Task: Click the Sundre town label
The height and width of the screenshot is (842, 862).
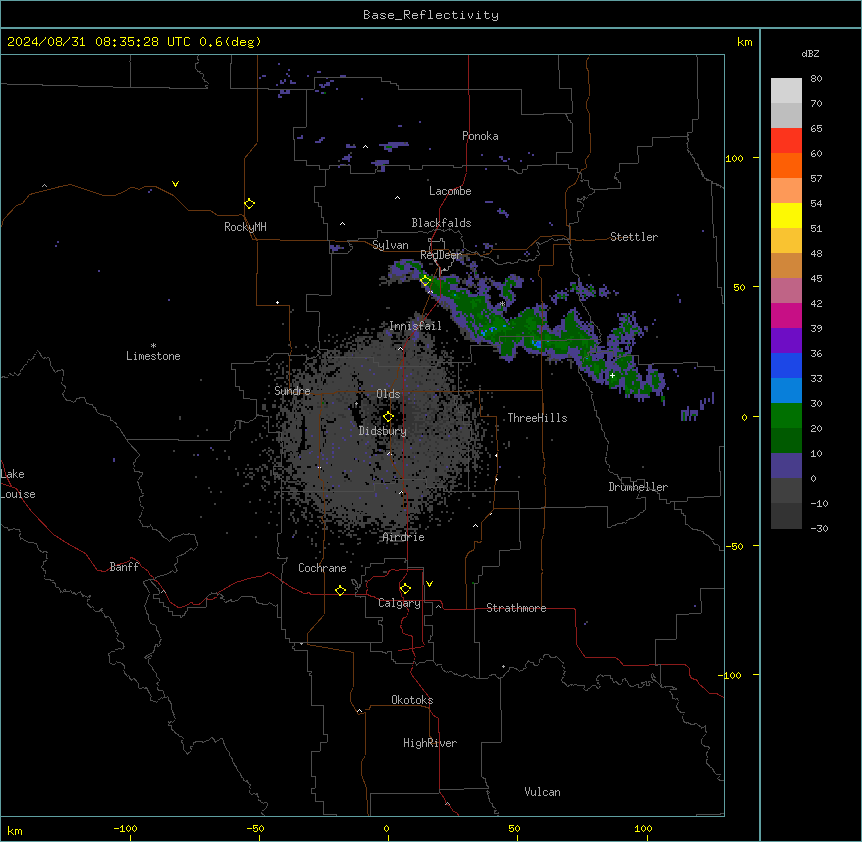Action: click(x=292, y=391)
